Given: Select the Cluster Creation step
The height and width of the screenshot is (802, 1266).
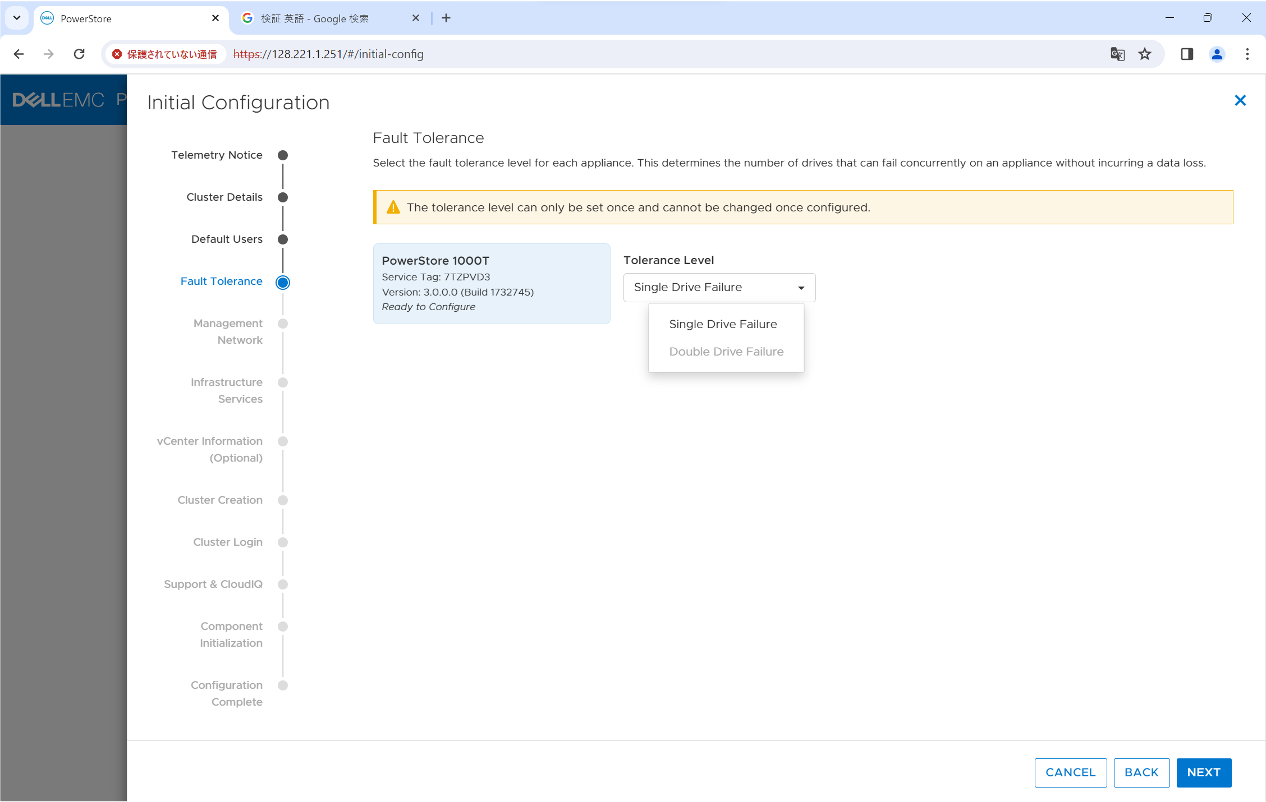Looking at the screenshot, I should (x=220, y=500).
